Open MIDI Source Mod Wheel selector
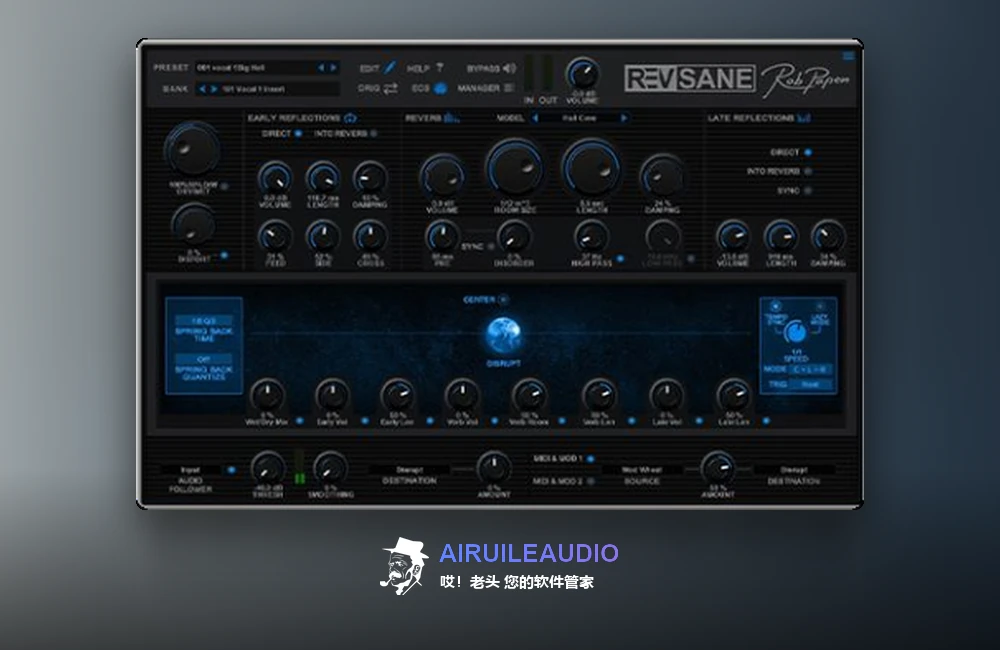This screenshot has height=650, width=1000. click(642, 470)
